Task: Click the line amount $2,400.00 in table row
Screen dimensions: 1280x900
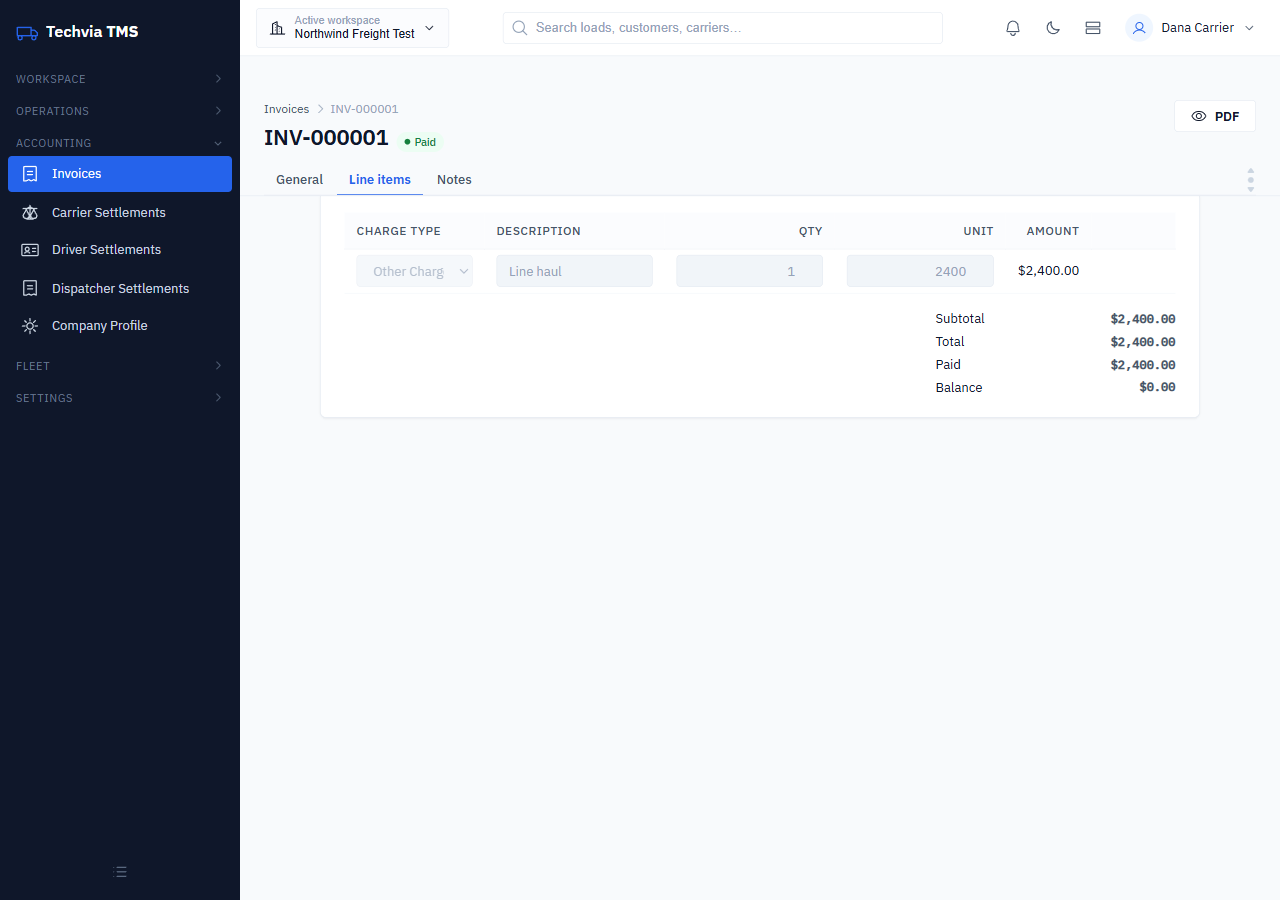Action: (1048, 271)
